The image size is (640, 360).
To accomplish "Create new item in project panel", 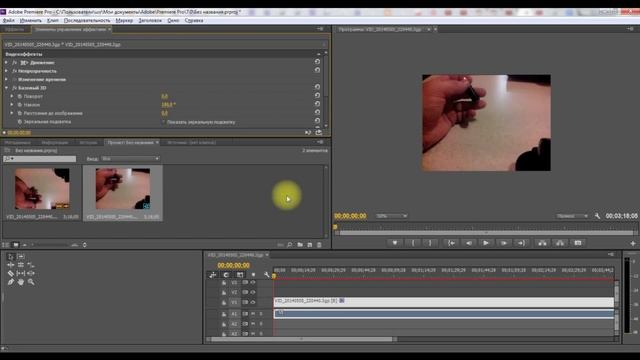I will click(x=310, y=245).
